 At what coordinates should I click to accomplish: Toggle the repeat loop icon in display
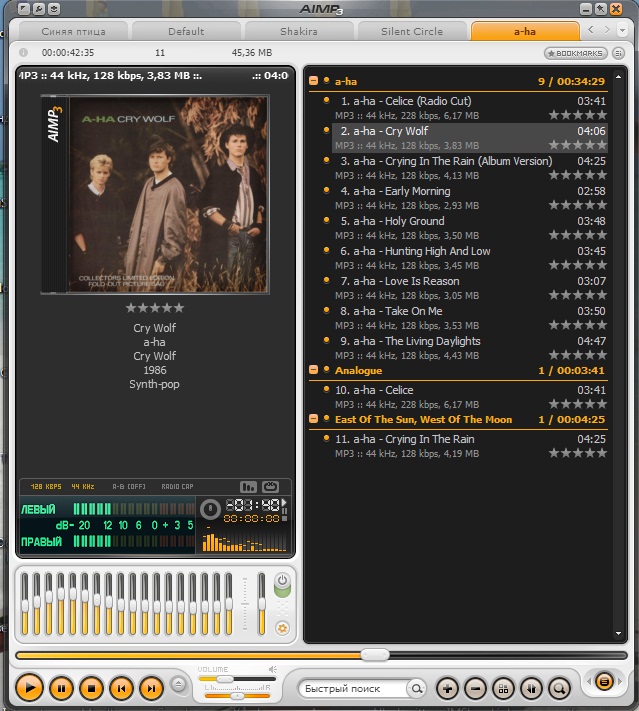270,487
